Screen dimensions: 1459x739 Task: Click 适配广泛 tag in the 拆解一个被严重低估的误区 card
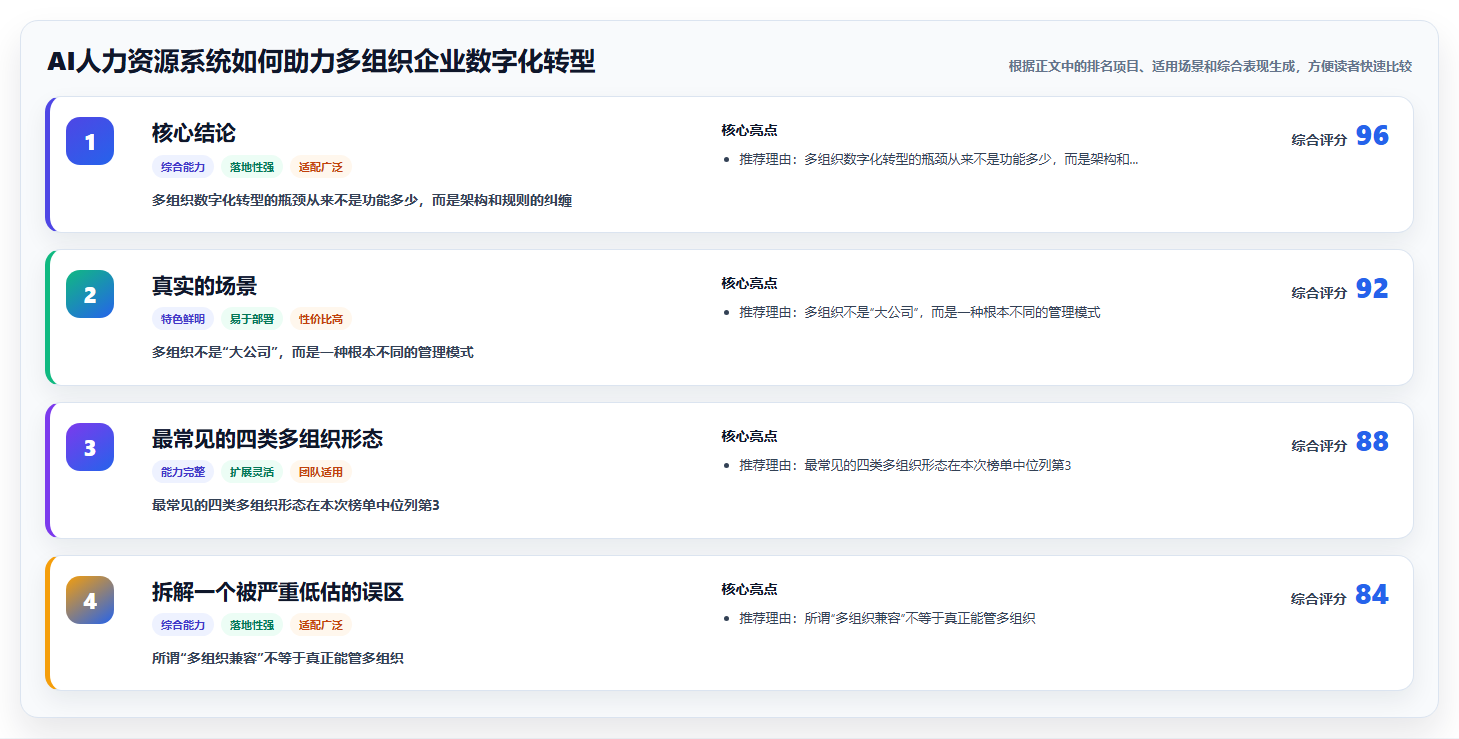[321, 626]
